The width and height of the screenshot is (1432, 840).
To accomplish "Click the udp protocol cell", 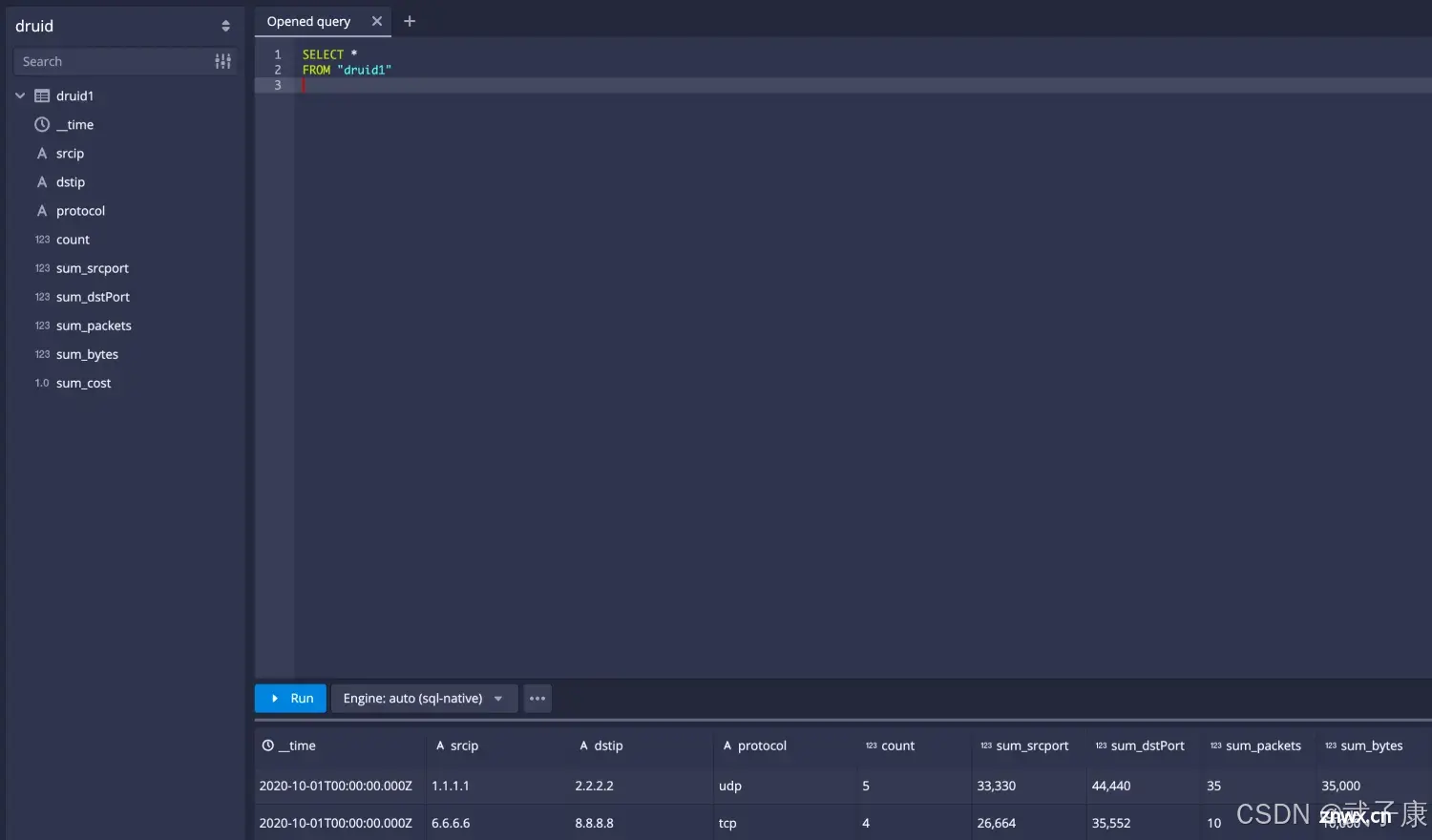I will click(x=786, y=786).
